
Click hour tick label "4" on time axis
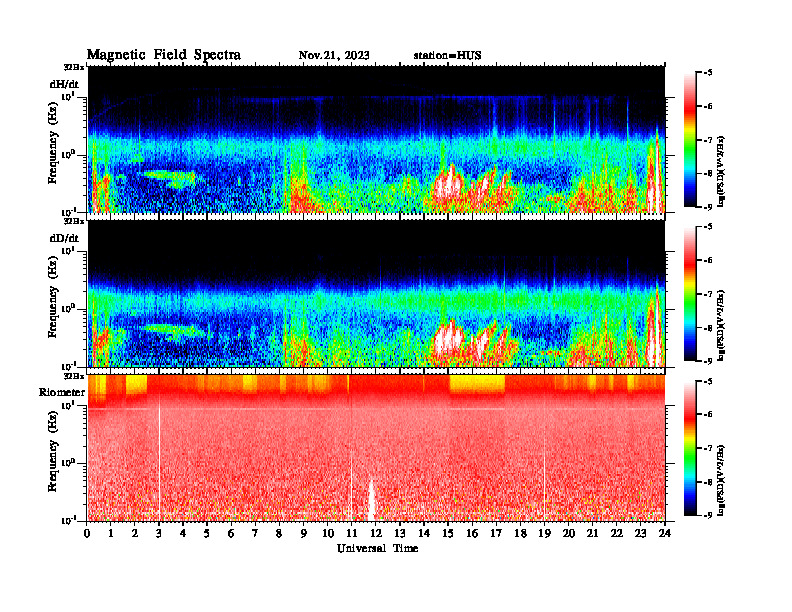(x=183, y=533)
